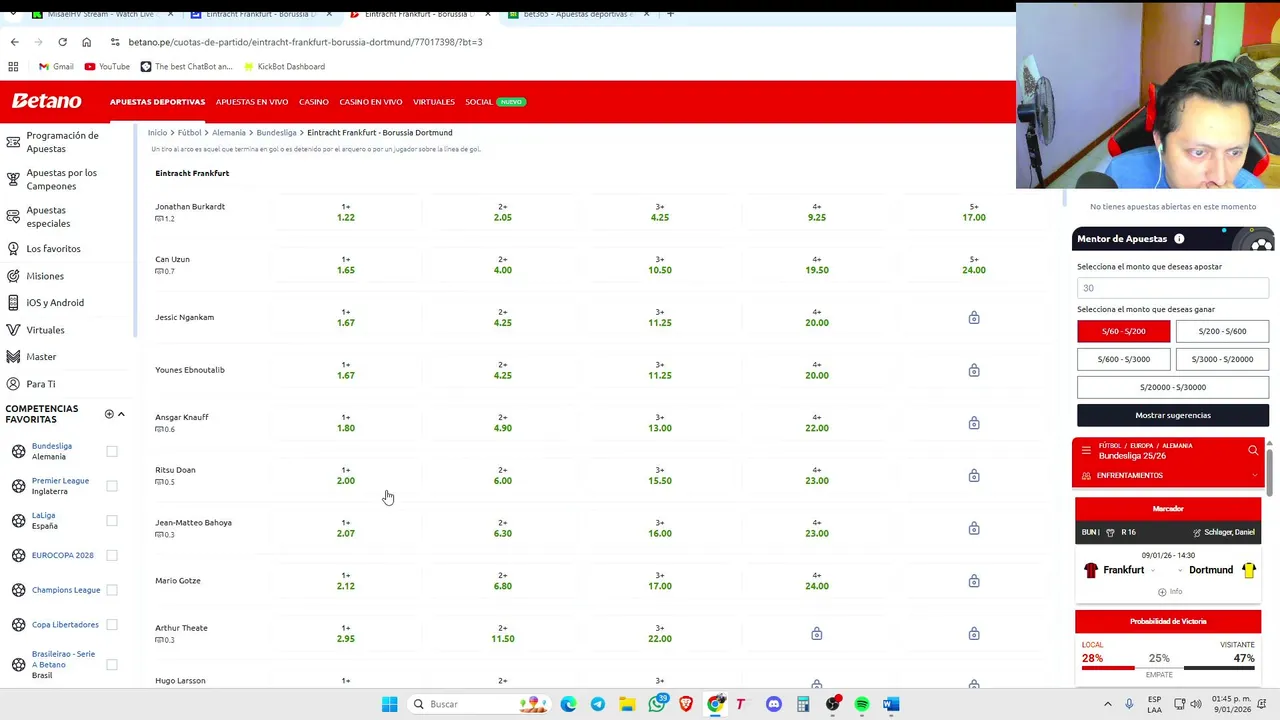Open Apuestas Deportivas menu

click(157, 102)
